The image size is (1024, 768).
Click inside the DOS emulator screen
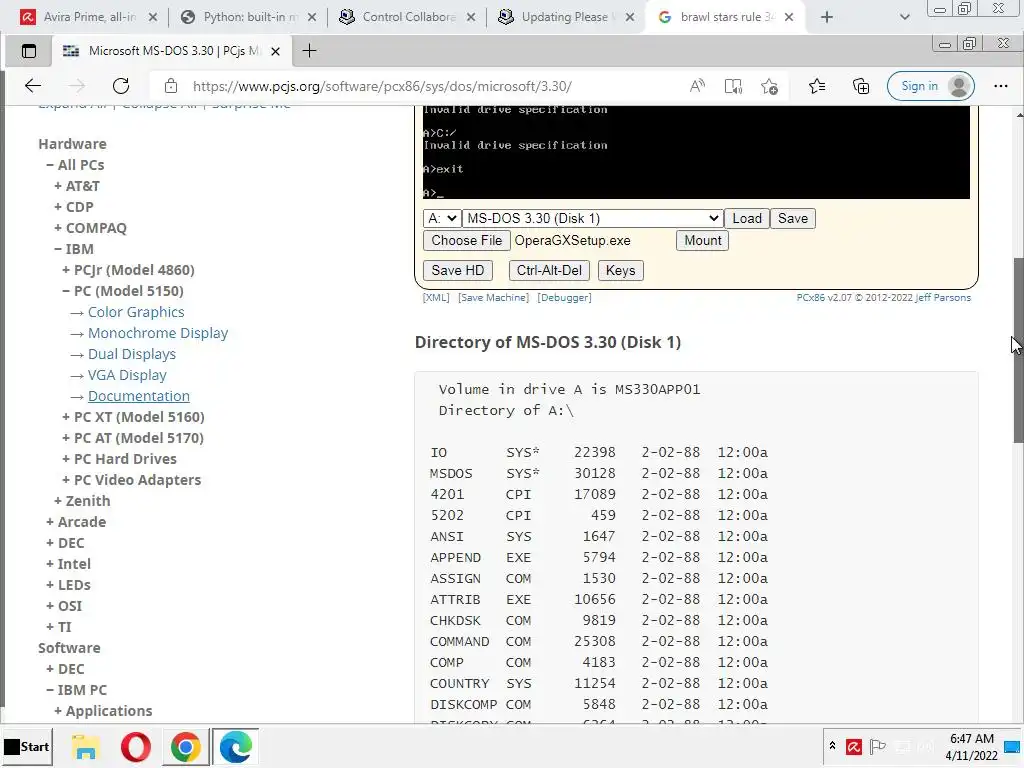pyautogui.click(x=696, y=152)
